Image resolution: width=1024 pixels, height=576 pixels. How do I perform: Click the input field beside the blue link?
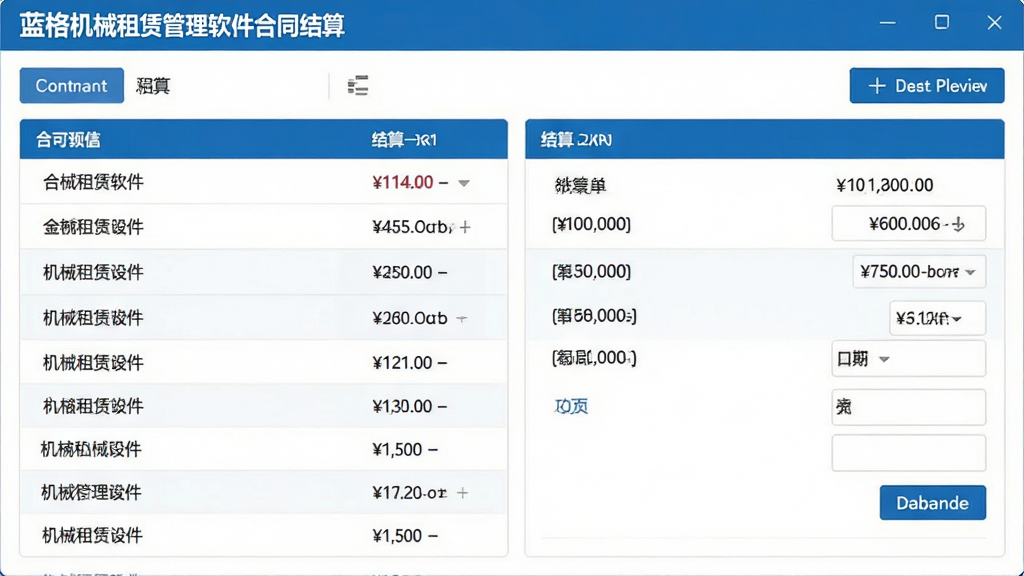pos(908,407)
